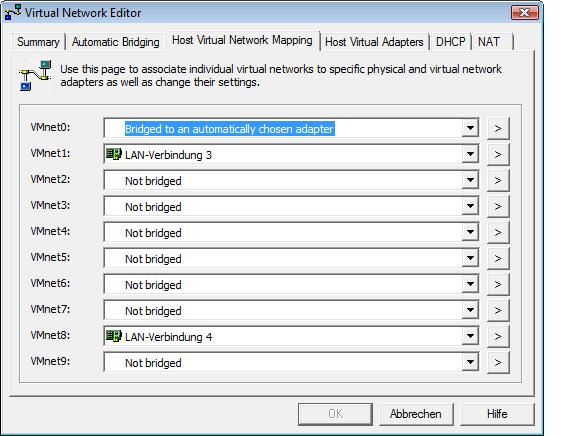Open the VMnet9 options arrow button
This screenshot has height=436, width=569.
click(x=498, y=362)
